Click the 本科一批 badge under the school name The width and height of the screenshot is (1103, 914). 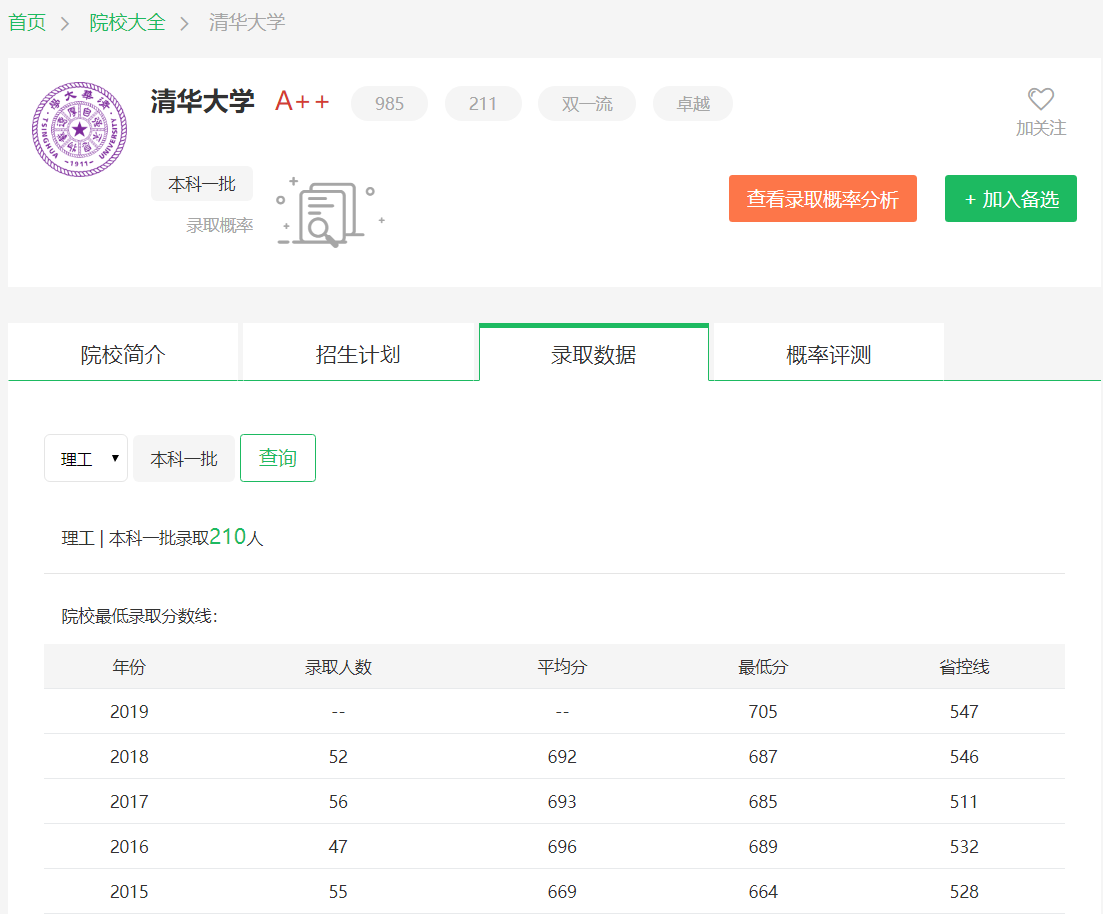coord(202,184)
